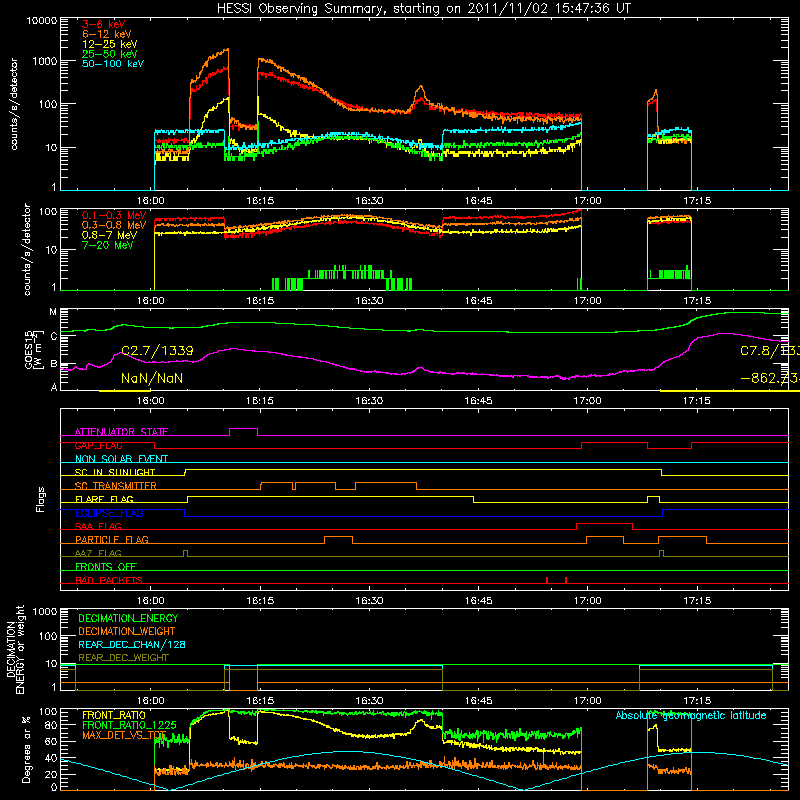Click the raised attenuator state pulse near 16:12
The height and width of the screenshot is (800, 800).
(x=243, y=429)
